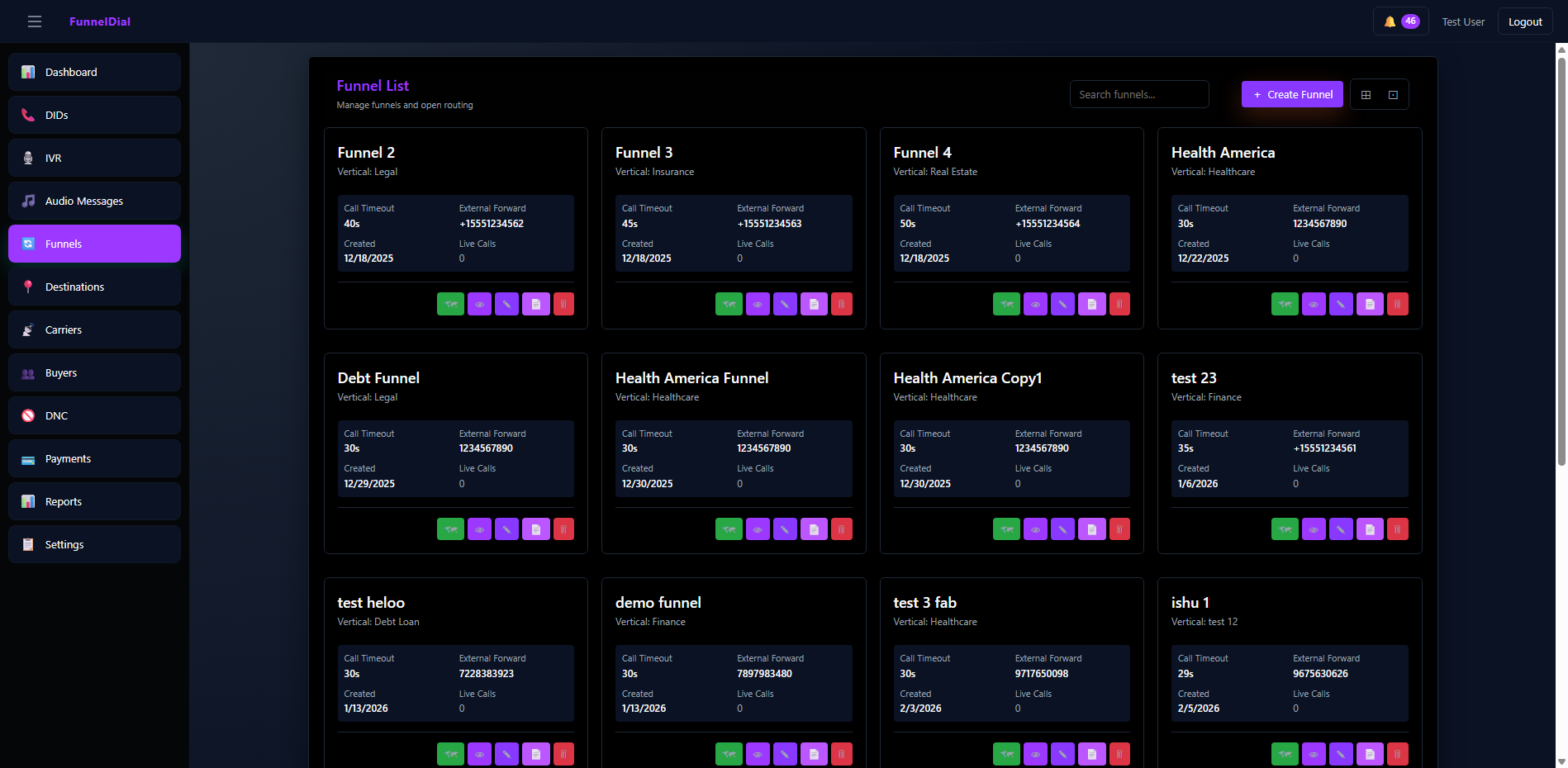Click the Search funnels input field
Viewport: 1568px width, 768px height.
point(1138,95)
